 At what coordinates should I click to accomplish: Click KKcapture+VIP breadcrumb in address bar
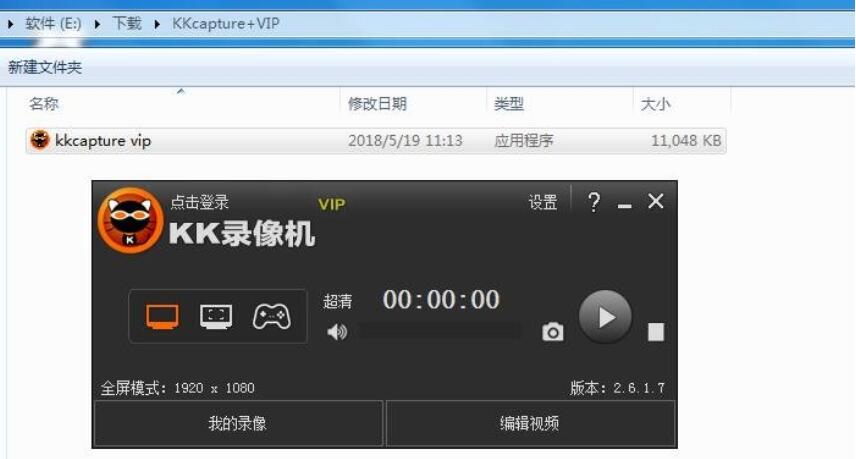[225, 23]
